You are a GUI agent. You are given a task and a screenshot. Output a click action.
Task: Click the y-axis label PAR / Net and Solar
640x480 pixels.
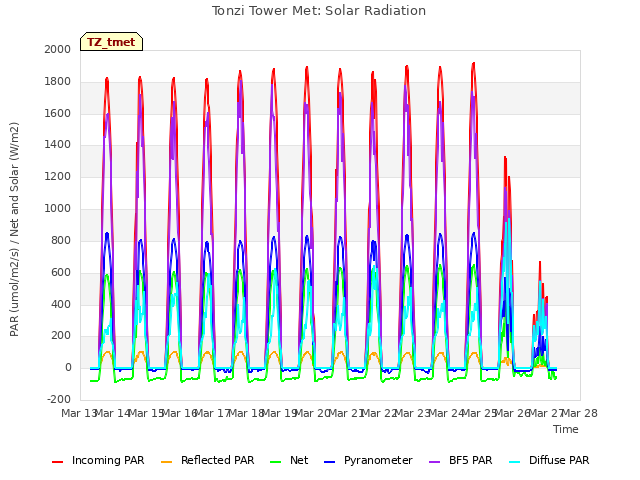point(14,229)
